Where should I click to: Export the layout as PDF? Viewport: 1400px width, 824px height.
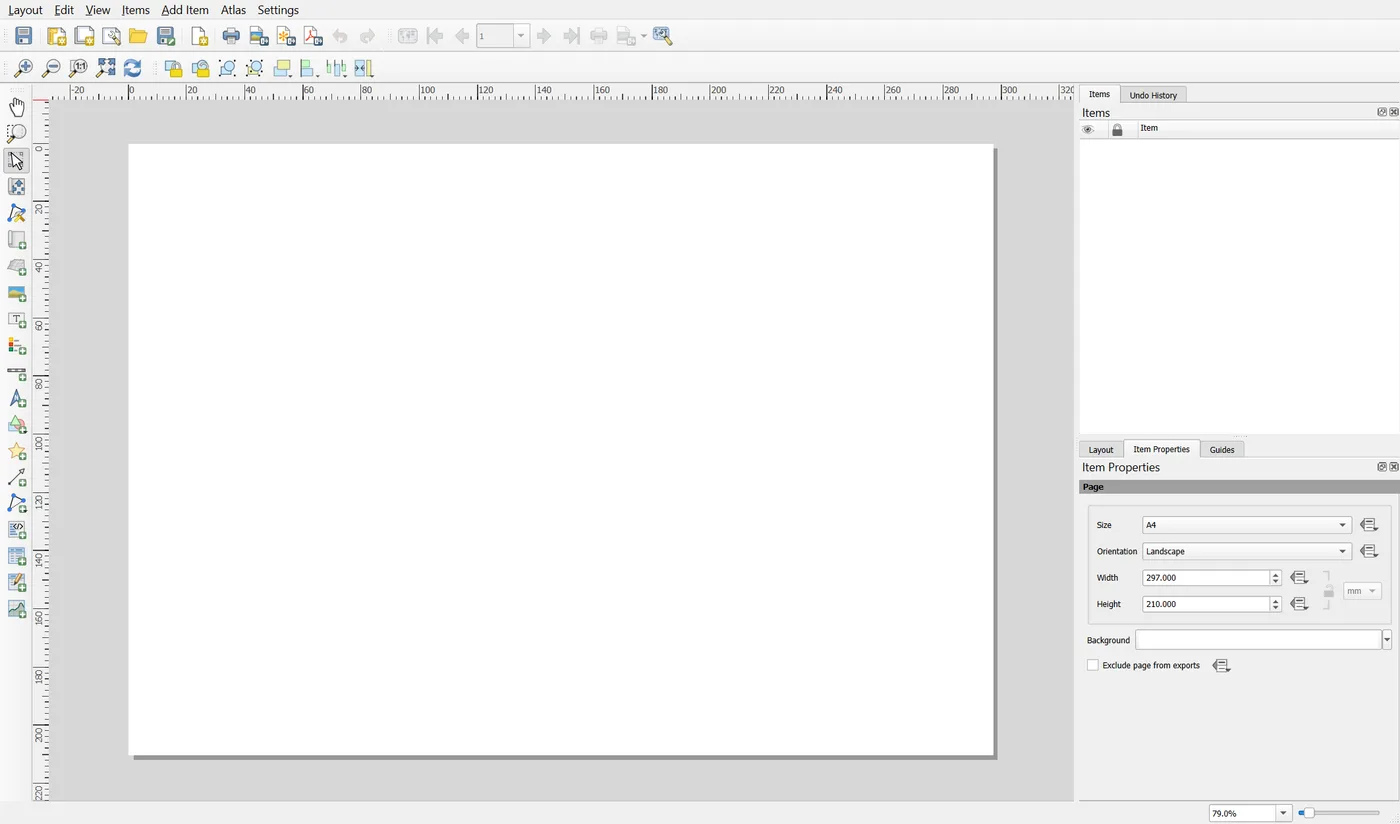tap(313, 37)
